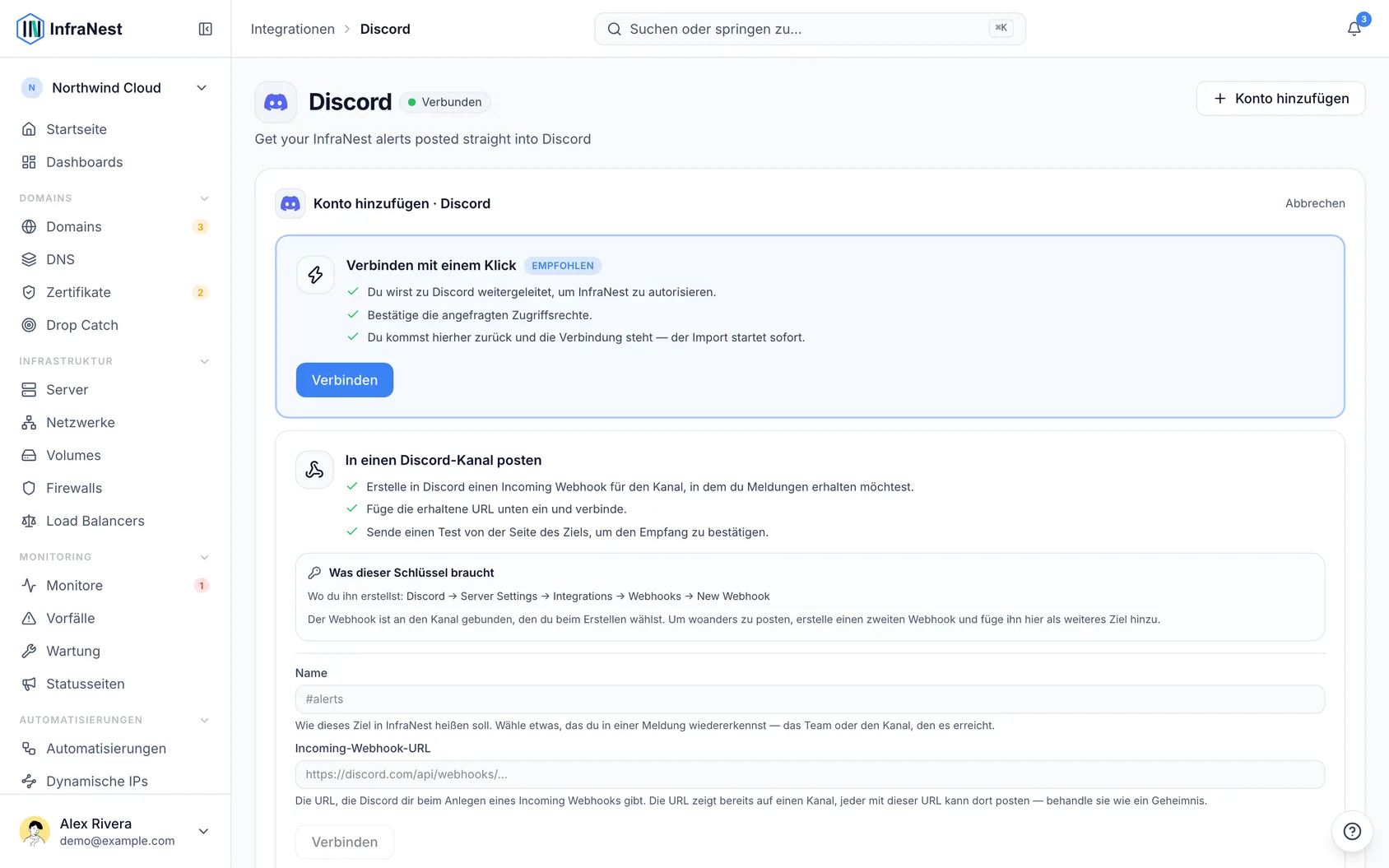Image resolution: width=1389 pixels, height=868 pixels.
Task: Collapse the INFRASTRUKTUR sidebar section
Action: click(204, 361)
